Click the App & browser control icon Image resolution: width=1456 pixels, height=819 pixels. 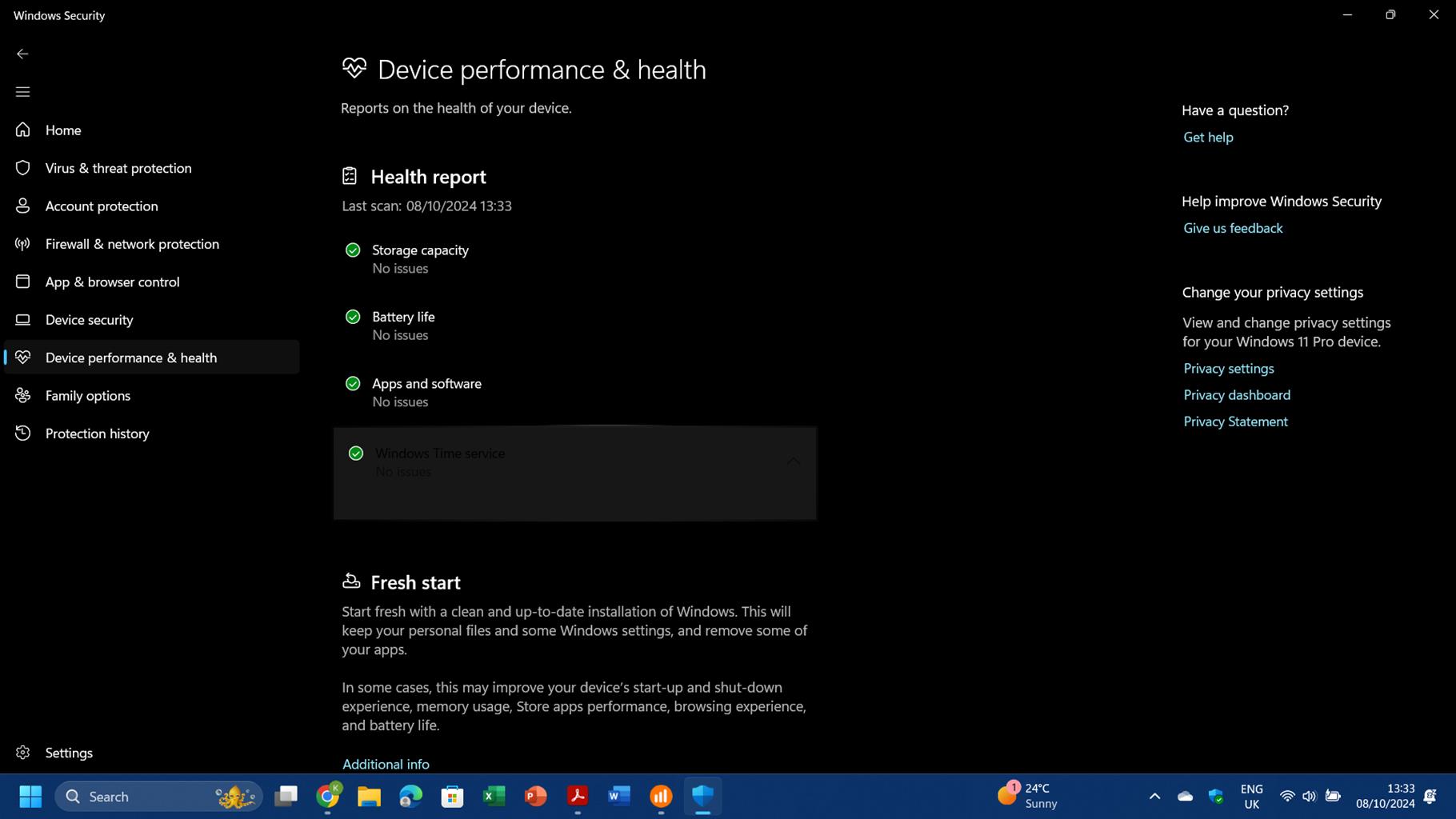[x=23, y=282]
